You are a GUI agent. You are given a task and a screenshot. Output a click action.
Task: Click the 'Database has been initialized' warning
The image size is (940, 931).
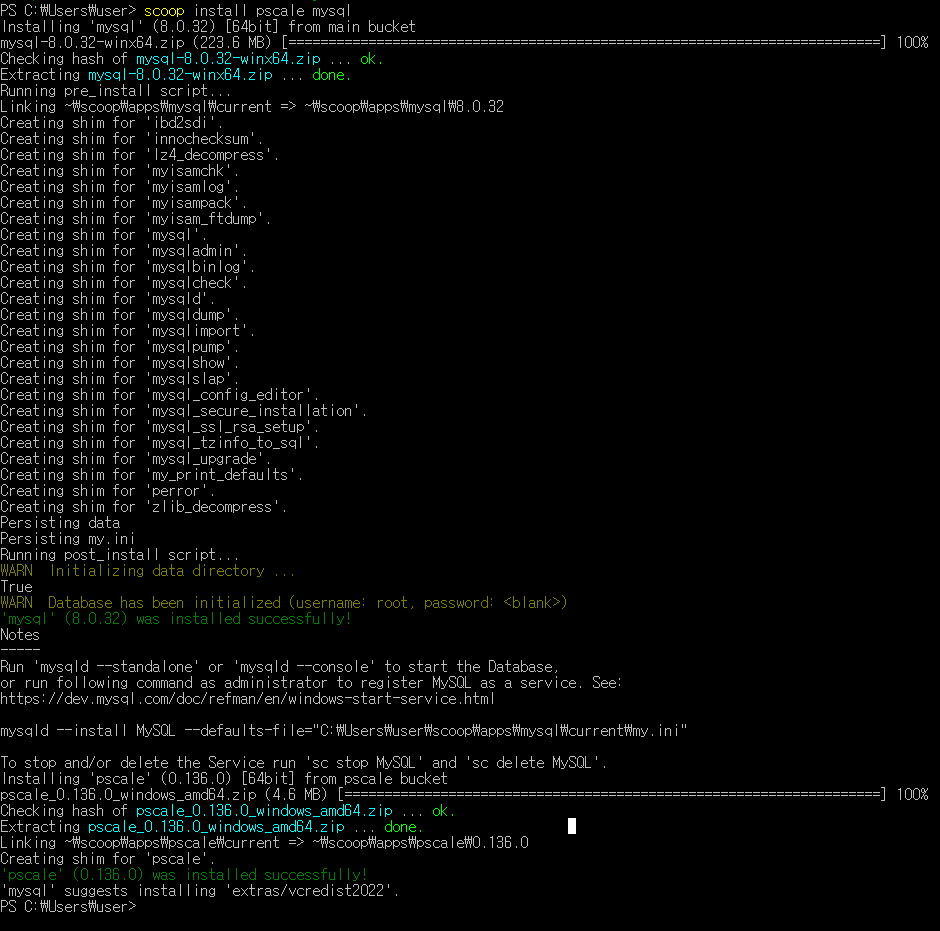284,603
